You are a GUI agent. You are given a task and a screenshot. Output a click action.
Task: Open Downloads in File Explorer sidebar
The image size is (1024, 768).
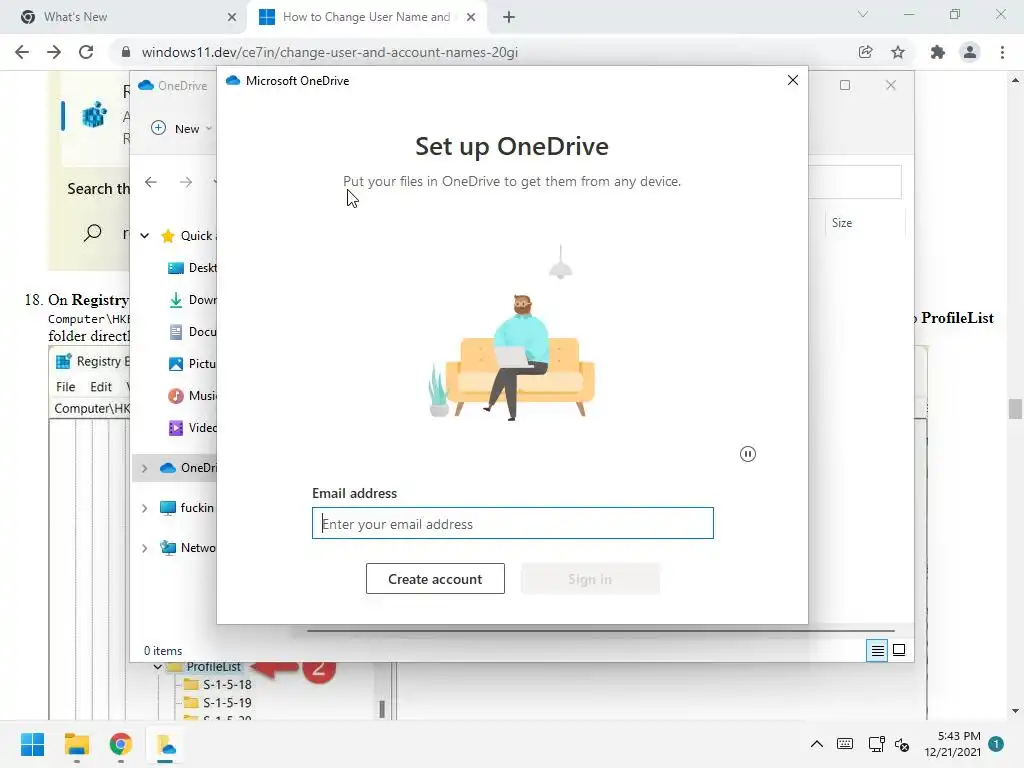tap(192, 300)
